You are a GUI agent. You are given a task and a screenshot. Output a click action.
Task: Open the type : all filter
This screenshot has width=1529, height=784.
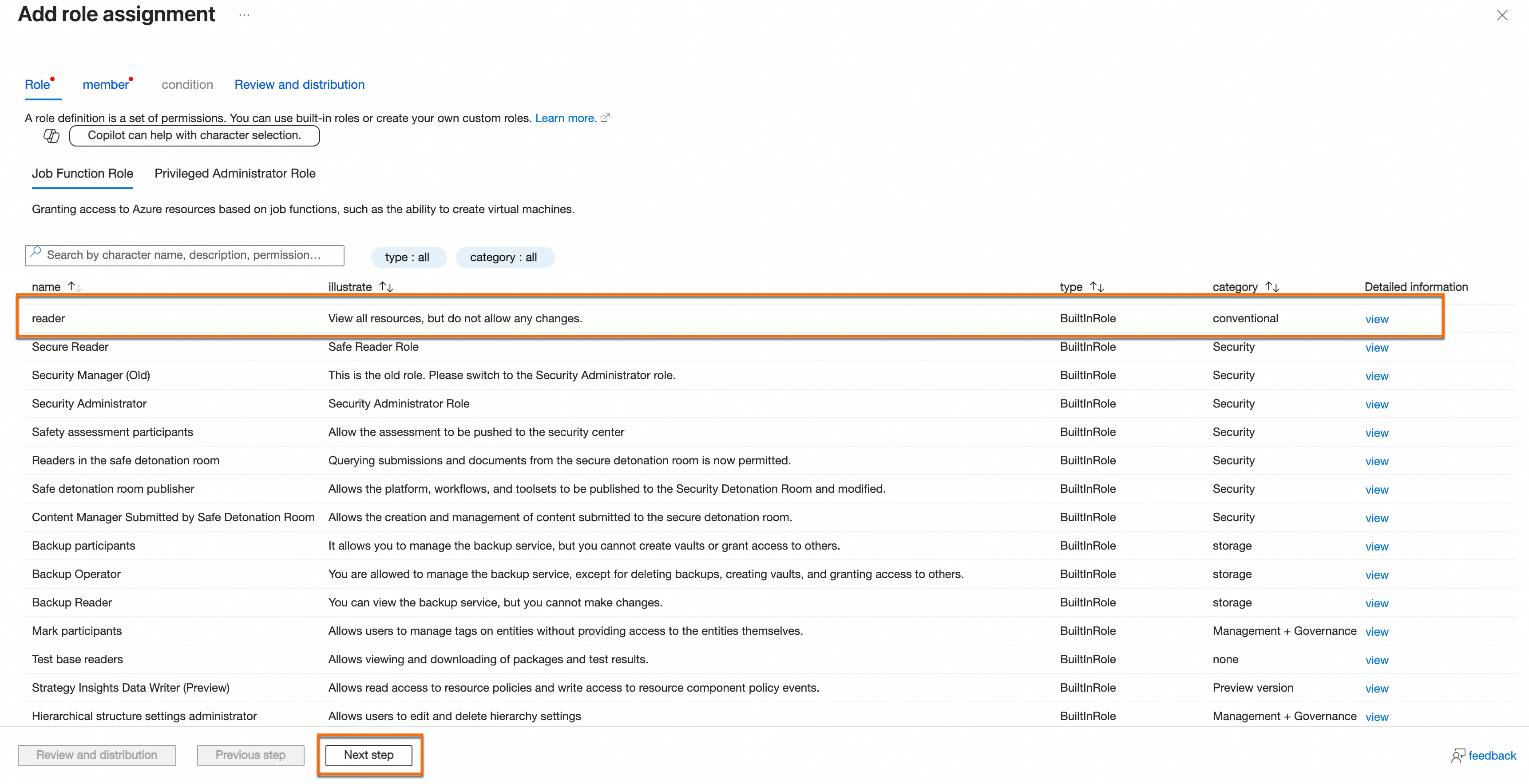[x=407, y=257]
